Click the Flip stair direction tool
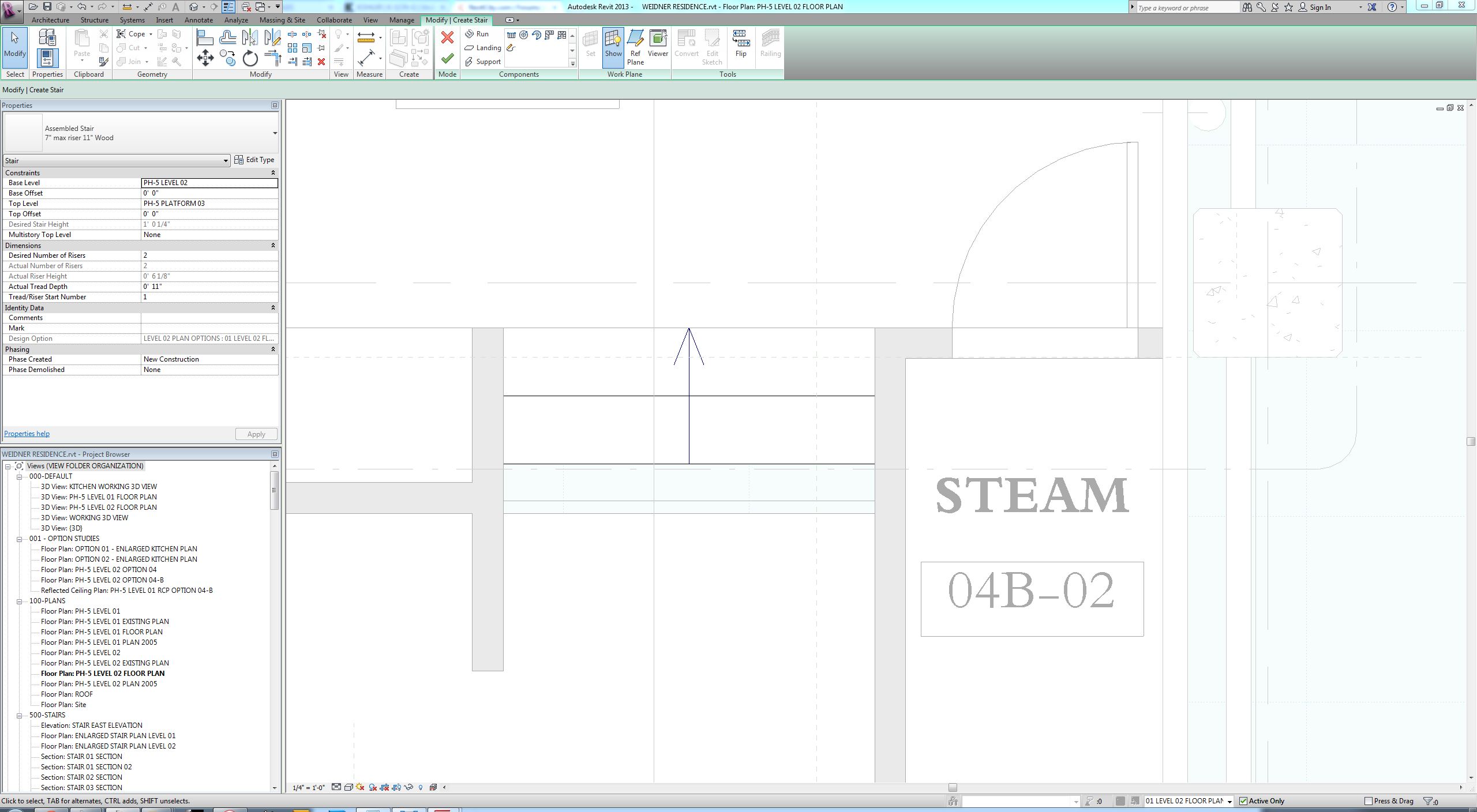Screen dimensions: 1477x812 [741, 45]
